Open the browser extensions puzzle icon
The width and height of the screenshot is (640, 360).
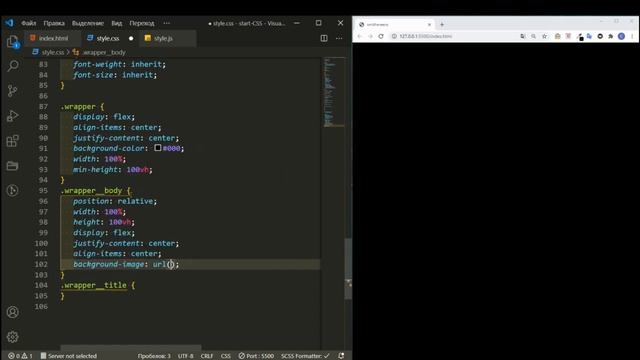[x=611, y=36]
